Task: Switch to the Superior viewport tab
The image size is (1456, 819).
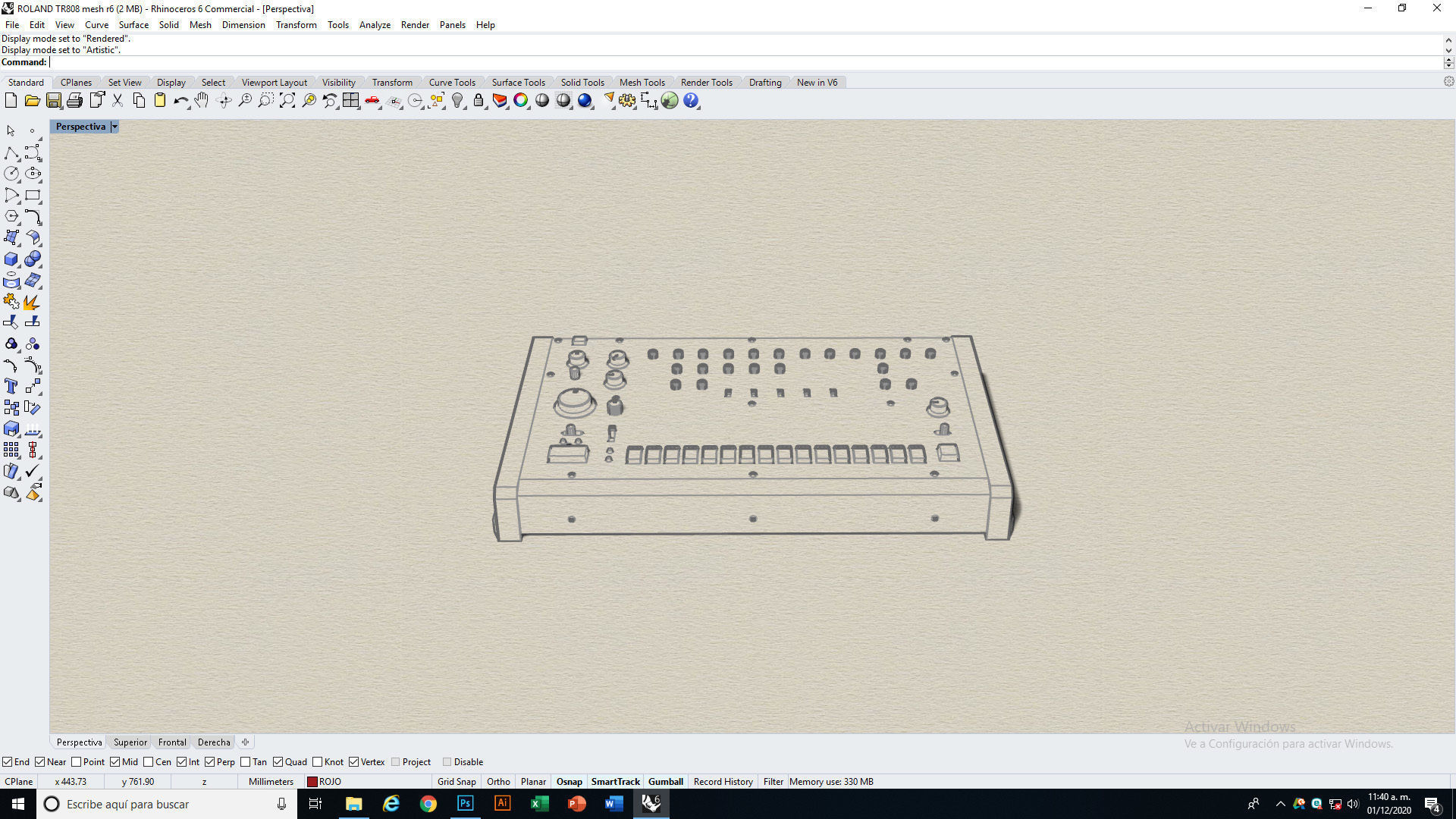Action: tap(130, 742)
